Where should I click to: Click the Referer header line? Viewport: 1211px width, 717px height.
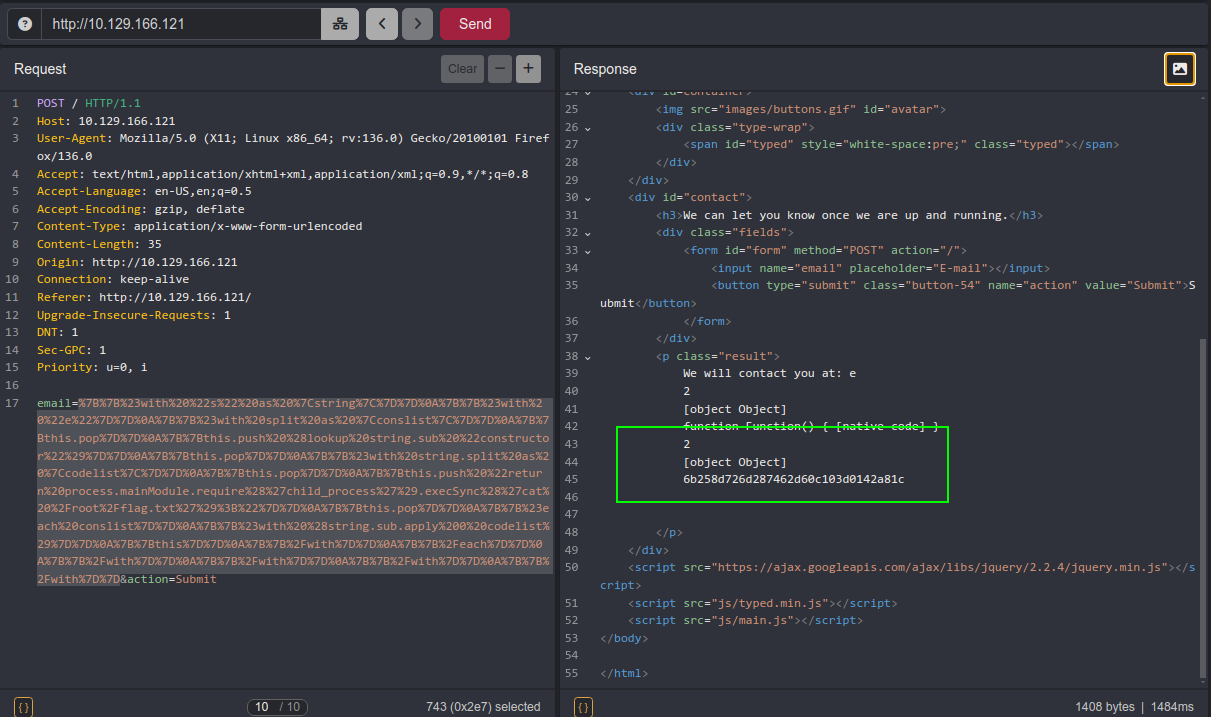(x=144, y=297)
